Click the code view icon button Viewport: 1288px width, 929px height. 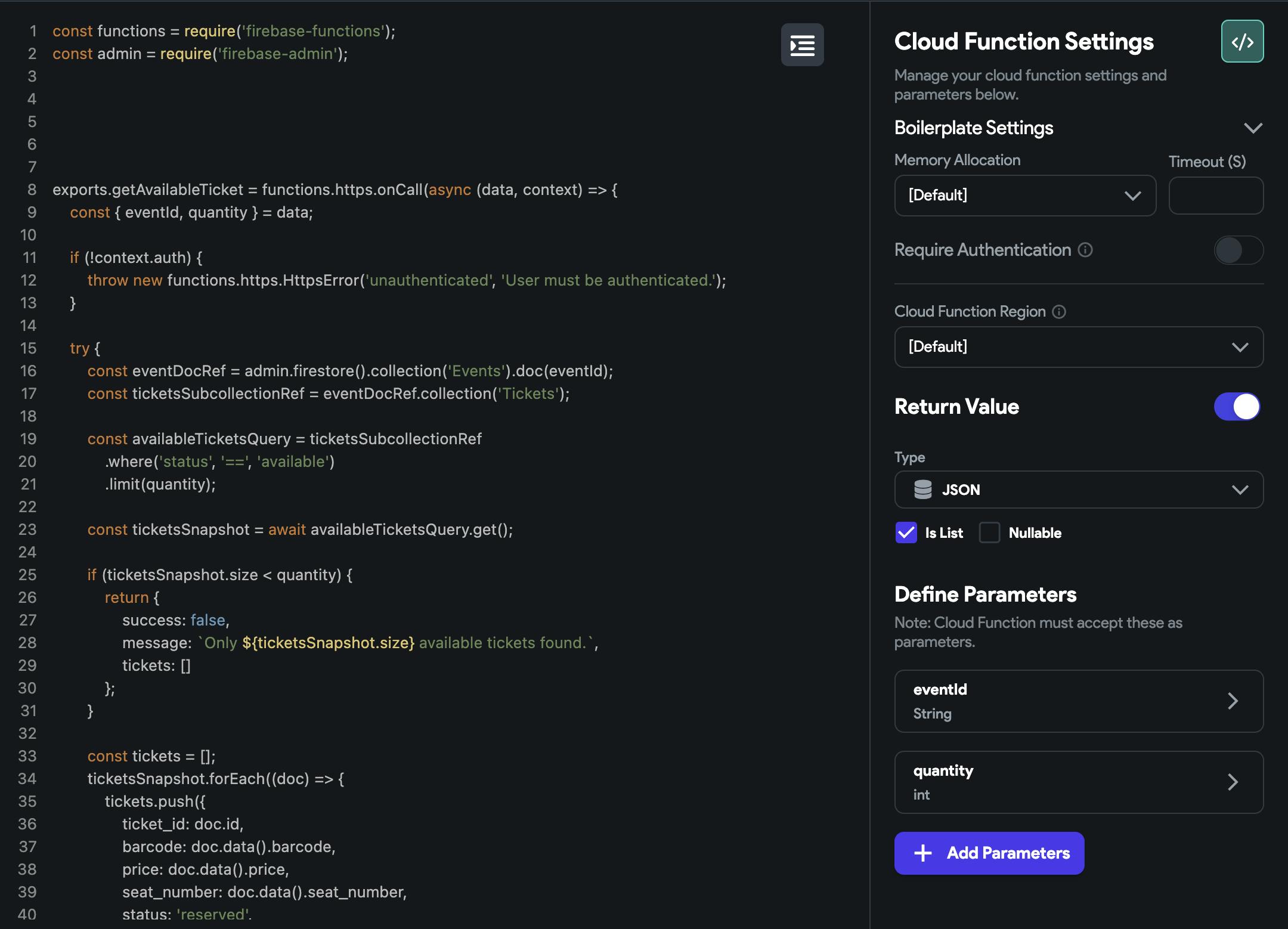coord(1242,42)
